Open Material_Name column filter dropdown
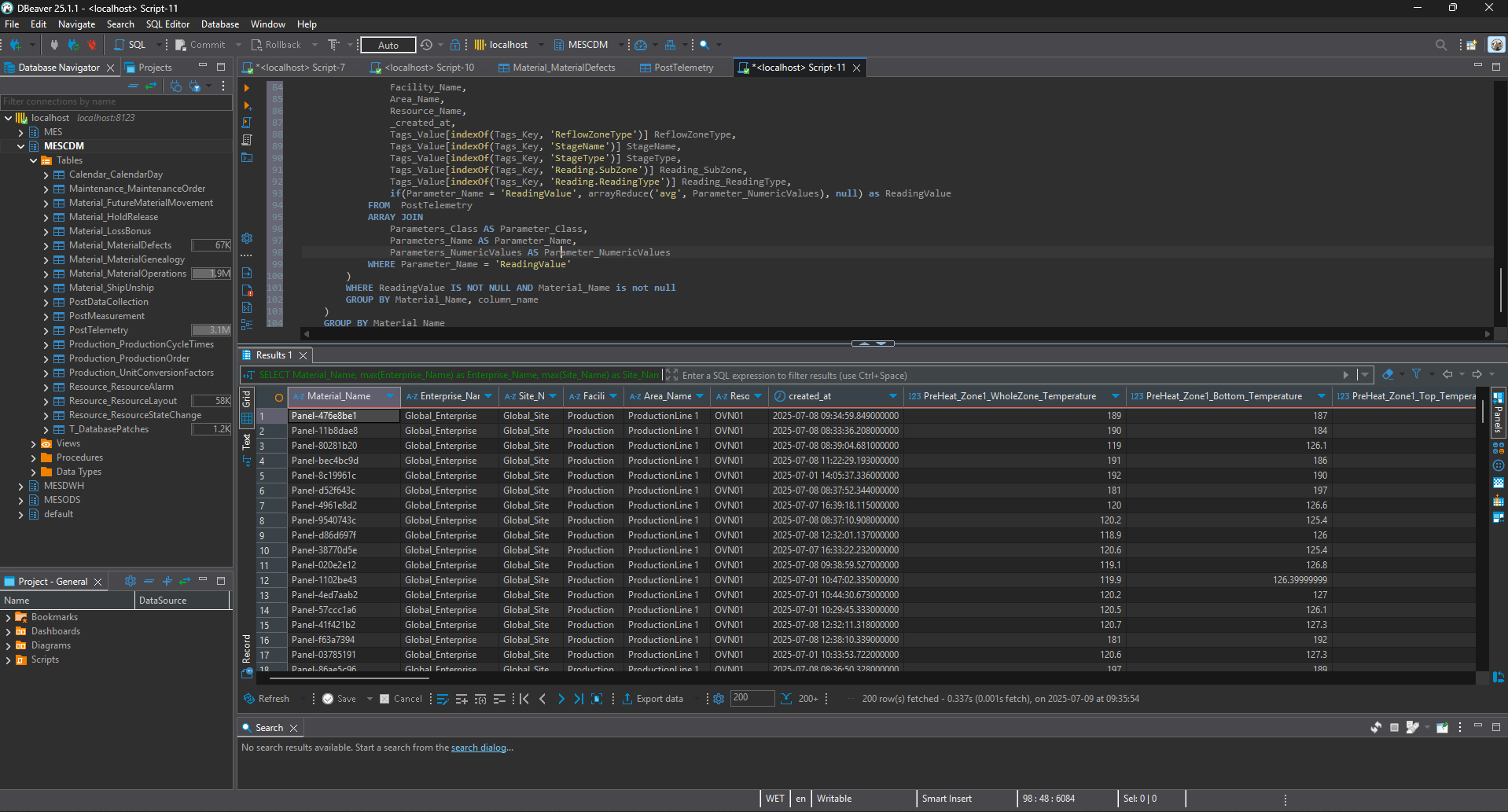This screenshot has width=1508, height=812. pyautogui.click(x=390, y=396)
